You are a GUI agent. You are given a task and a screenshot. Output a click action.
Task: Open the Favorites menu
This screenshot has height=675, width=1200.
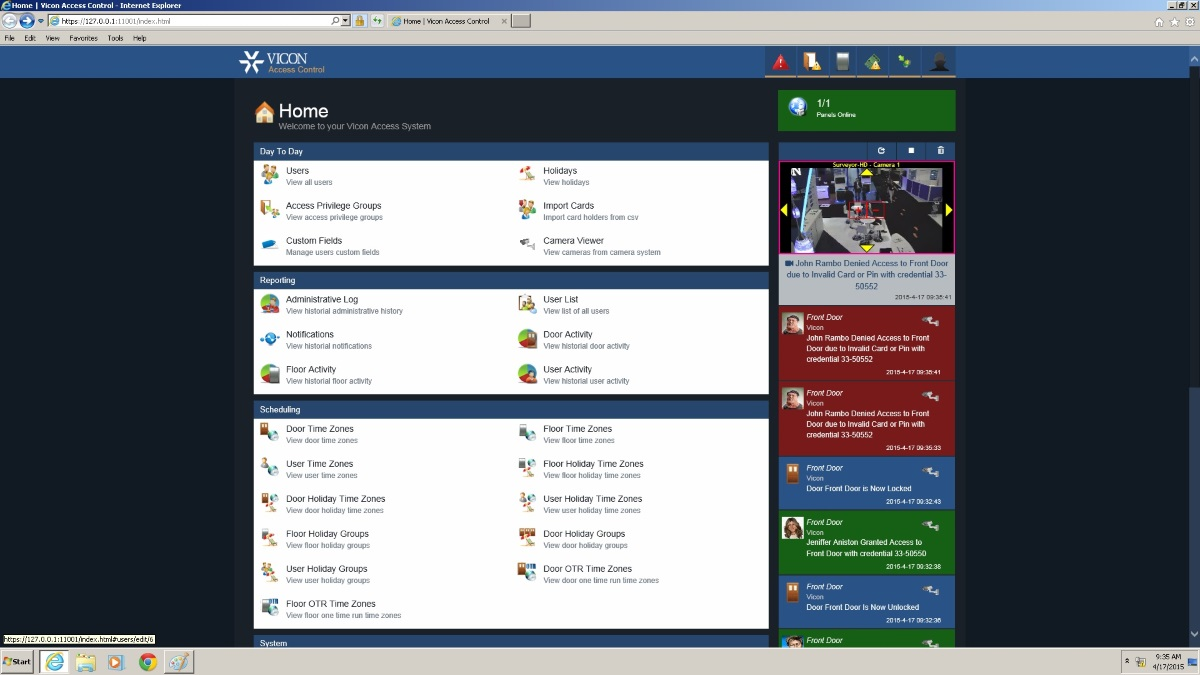83,38
